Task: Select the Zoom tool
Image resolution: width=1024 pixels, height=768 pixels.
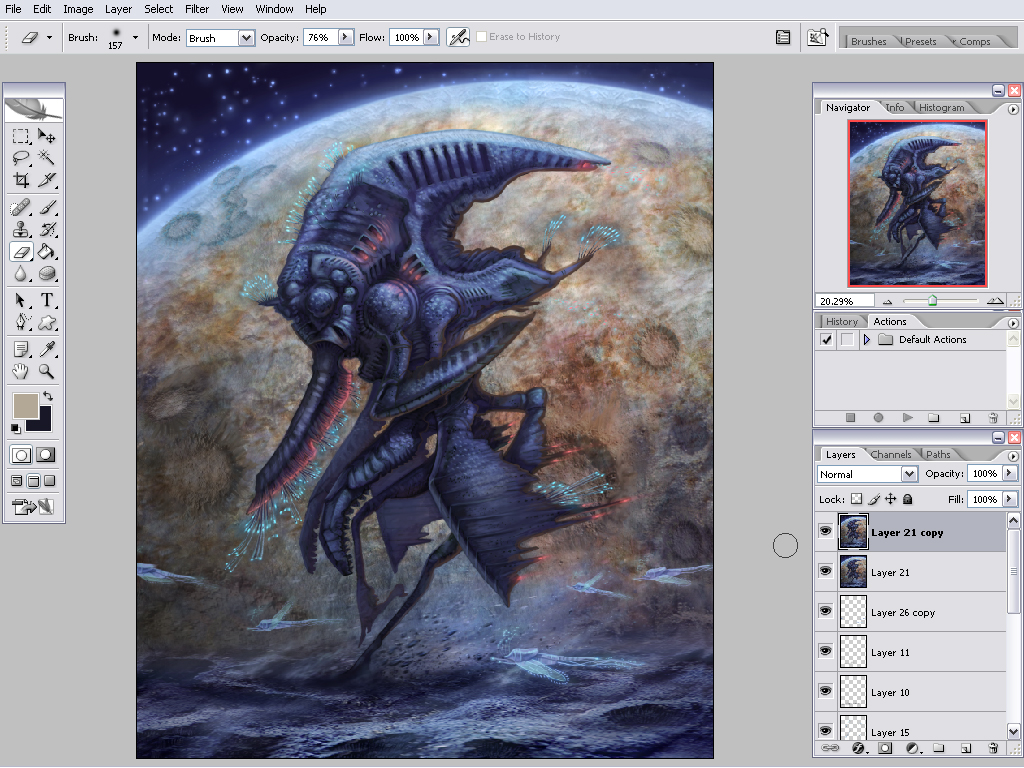Action: click(x=46, y=372)
